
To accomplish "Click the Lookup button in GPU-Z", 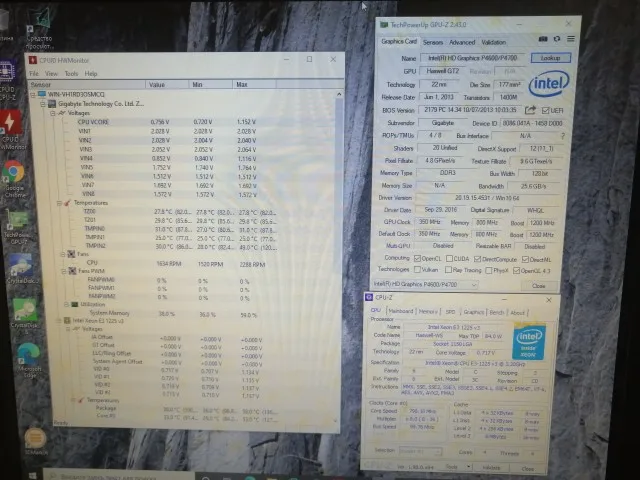I will click(551, 58).
